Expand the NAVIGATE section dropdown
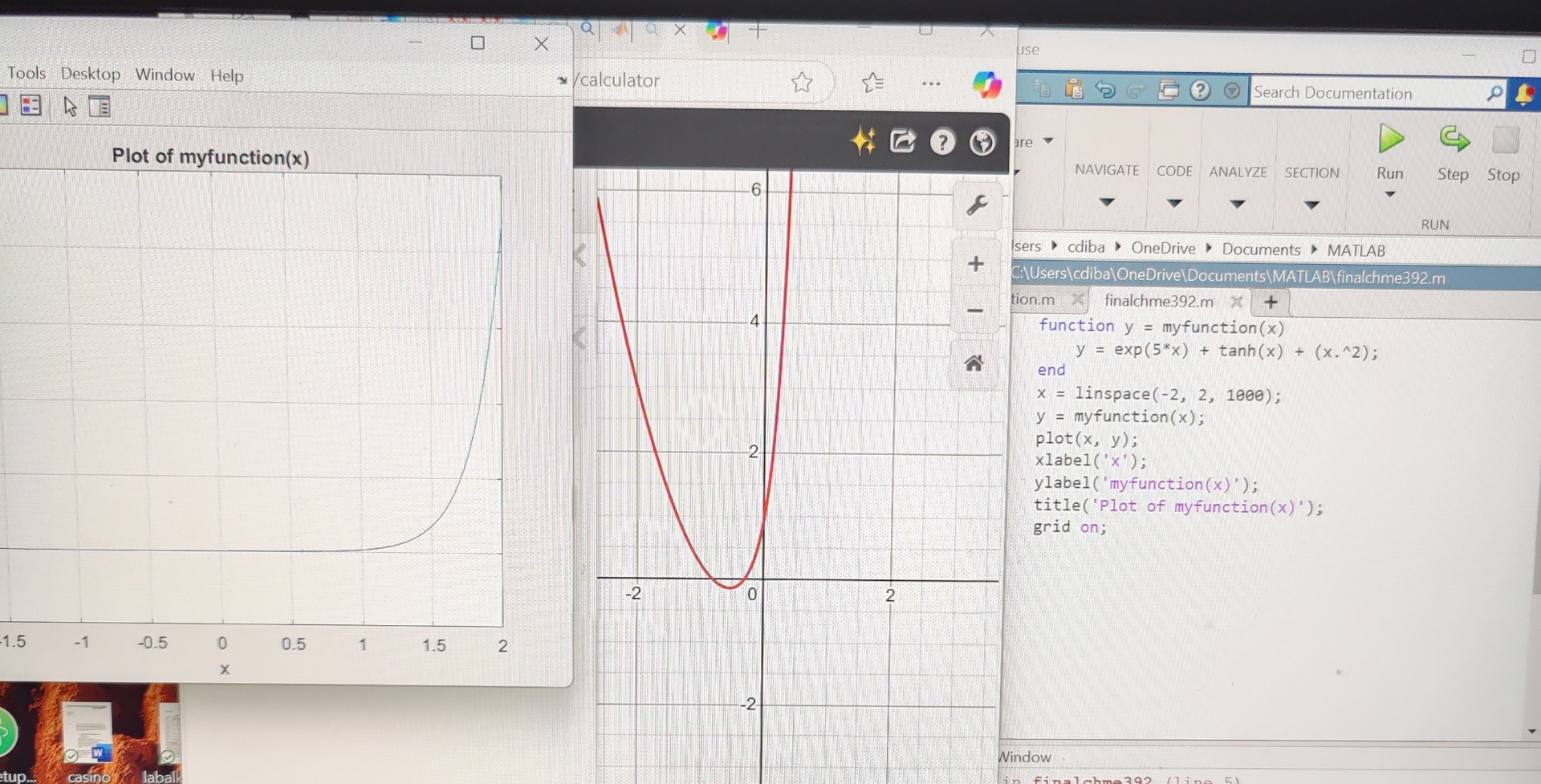 (1107, 202)
